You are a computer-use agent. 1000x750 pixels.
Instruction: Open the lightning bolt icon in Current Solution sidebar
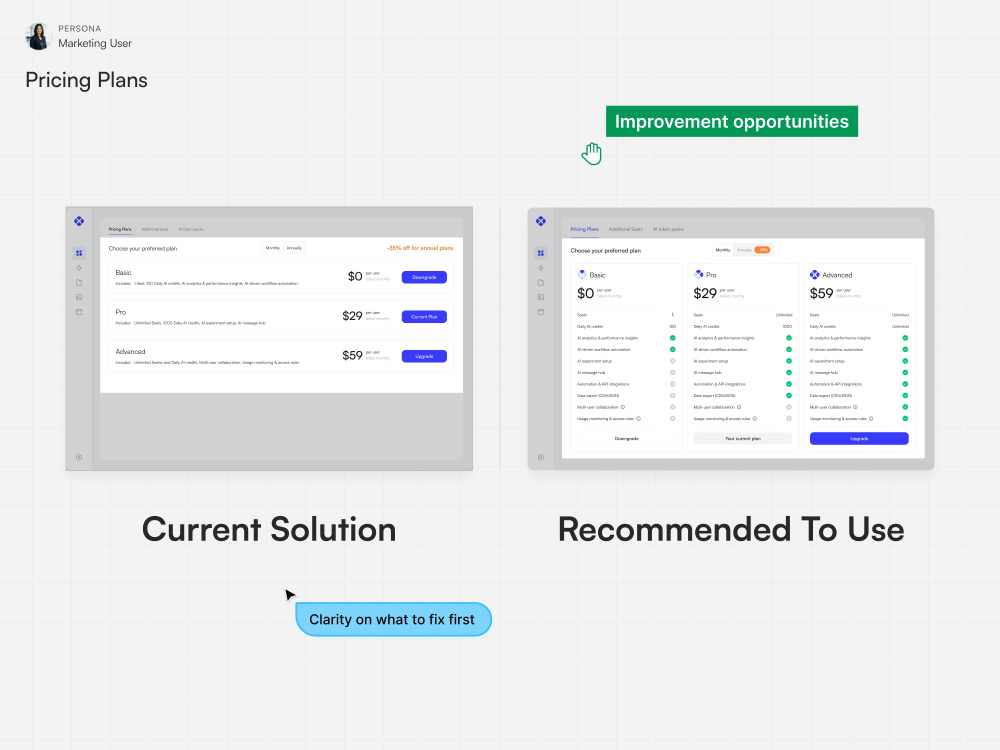tap(79, 268)
